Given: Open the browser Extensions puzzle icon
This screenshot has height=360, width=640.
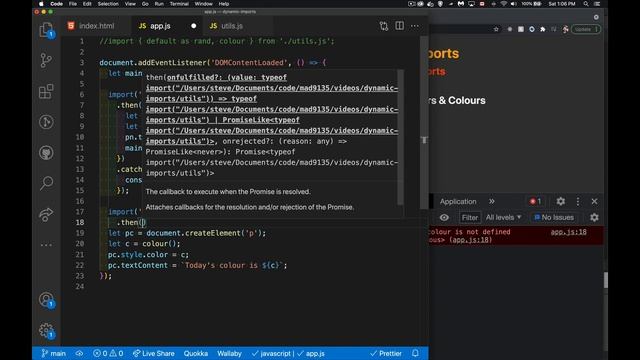Looking at the screenshot, I should [x=542, y=29].
